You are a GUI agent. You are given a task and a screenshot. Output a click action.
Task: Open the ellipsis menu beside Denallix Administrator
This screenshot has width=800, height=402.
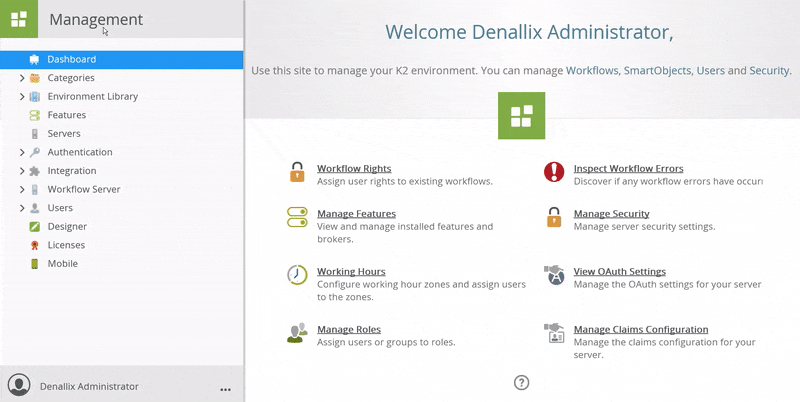click(x=225, y=388)
